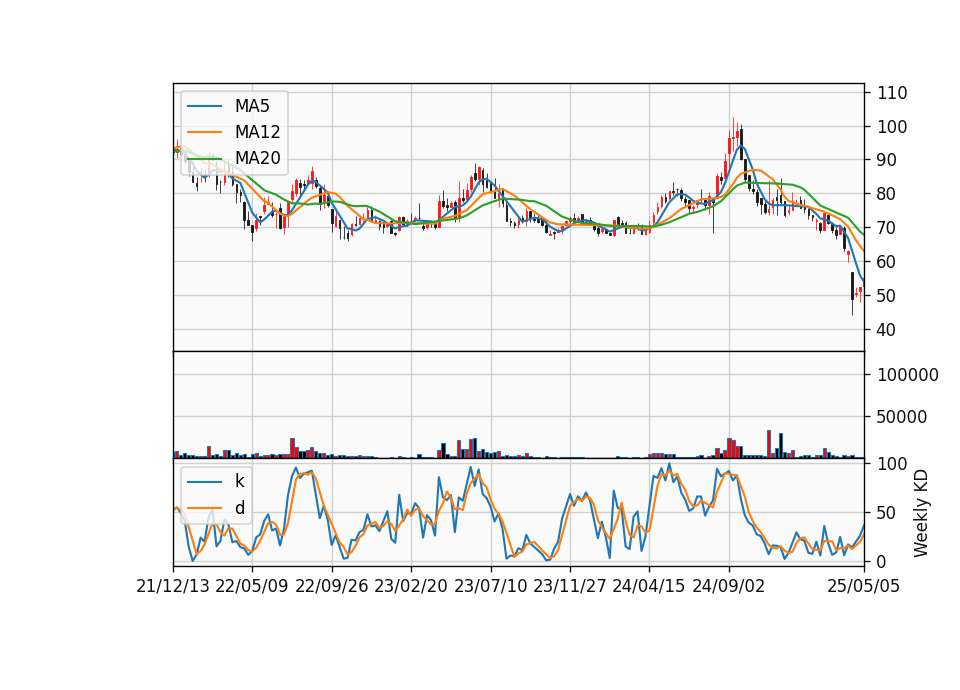Click the 23/11/27 date label

tap(570, 586)
